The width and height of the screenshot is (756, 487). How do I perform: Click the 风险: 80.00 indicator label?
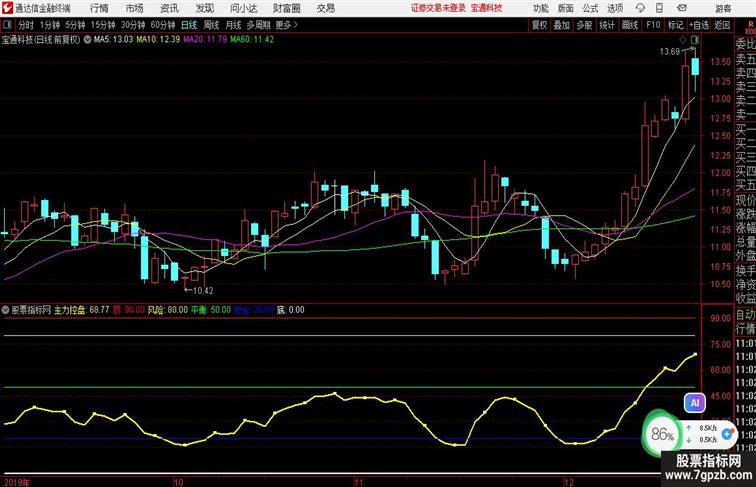tap(167, 310)
